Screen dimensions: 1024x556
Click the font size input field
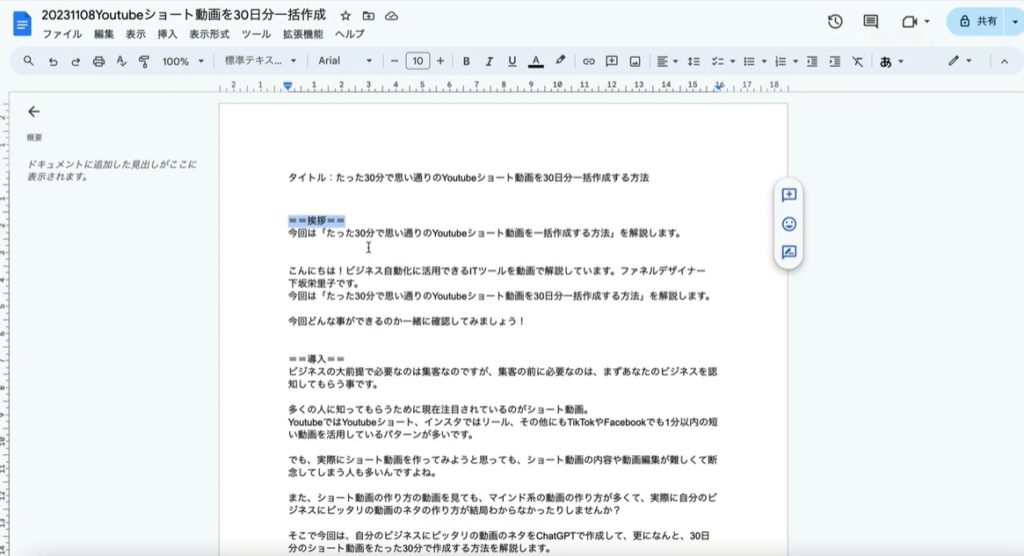click(x=418, y=61)
